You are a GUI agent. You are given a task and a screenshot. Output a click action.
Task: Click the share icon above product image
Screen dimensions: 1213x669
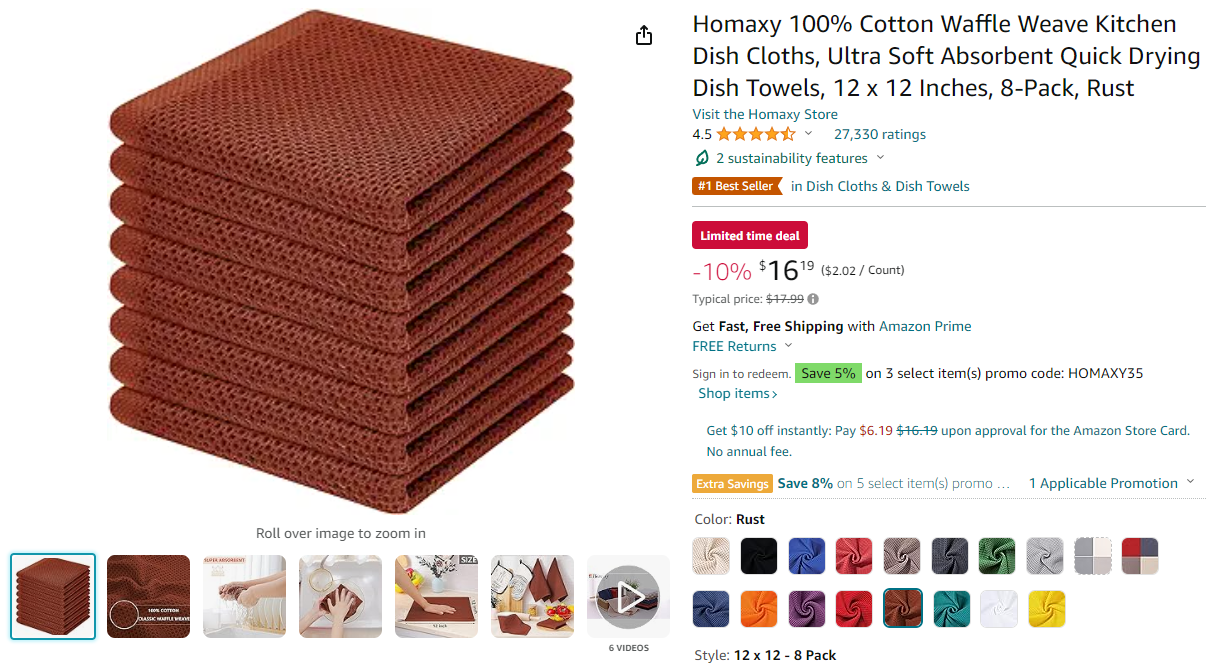point(644,36)
